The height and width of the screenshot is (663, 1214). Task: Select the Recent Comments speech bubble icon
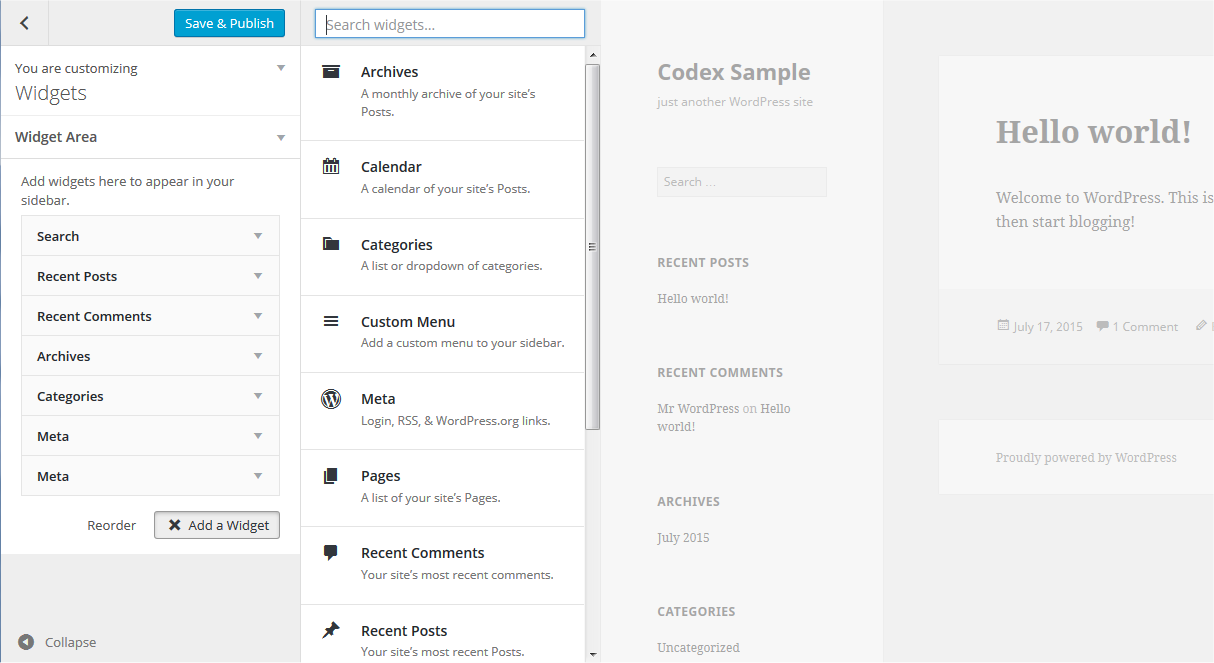(331, 552)
